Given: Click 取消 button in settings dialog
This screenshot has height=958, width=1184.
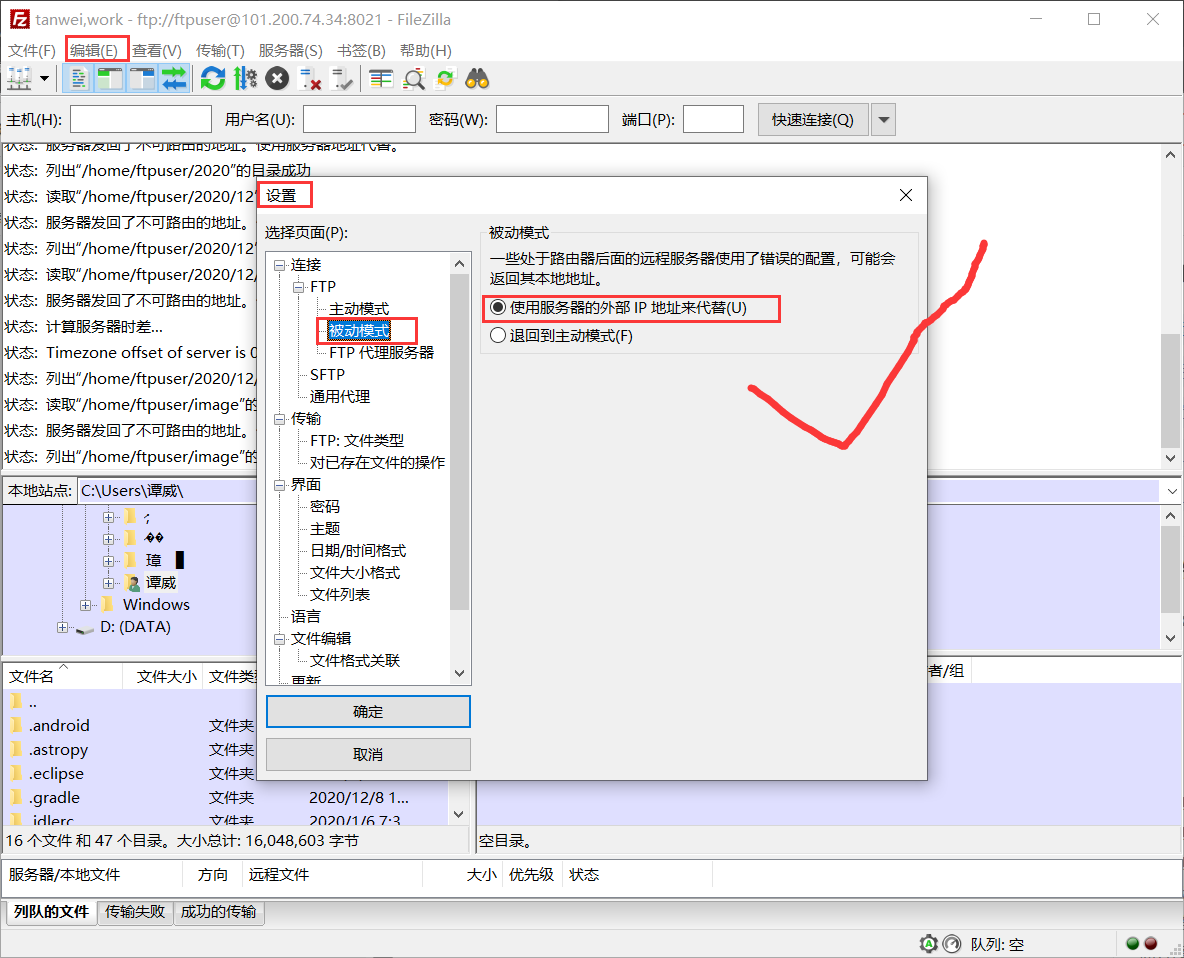Looking at the screenshot, I should click(368, 754).
